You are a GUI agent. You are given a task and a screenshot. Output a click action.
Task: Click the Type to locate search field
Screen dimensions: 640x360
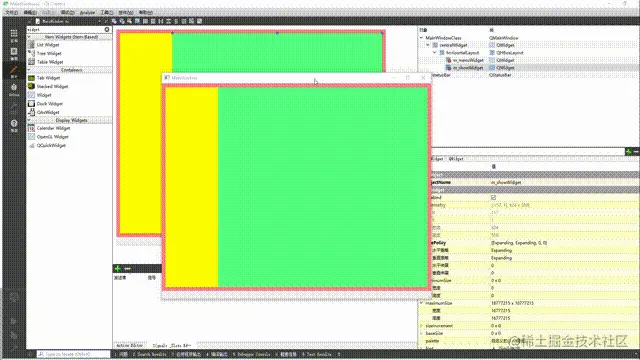pyautogui.click(x=73, y=354)
